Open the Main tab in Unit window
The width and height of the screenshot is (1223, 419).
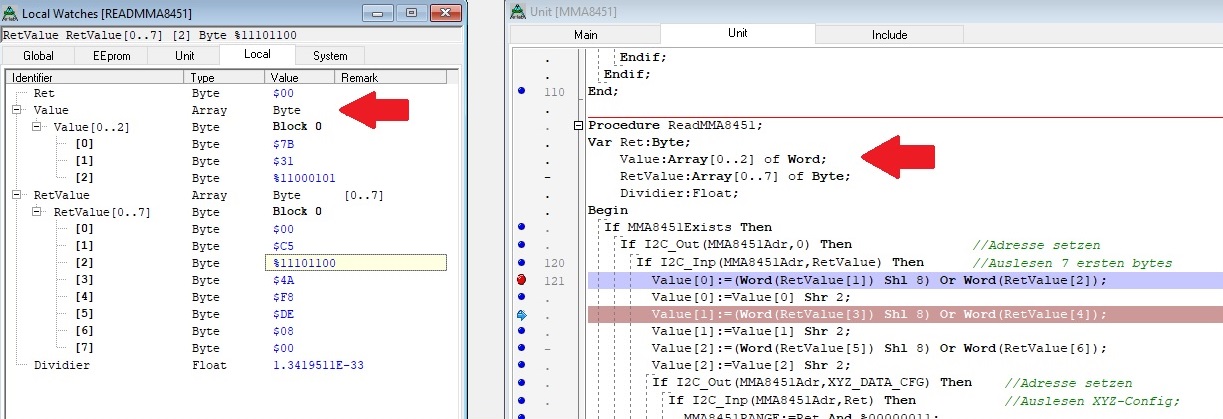(x=585, y=35)
